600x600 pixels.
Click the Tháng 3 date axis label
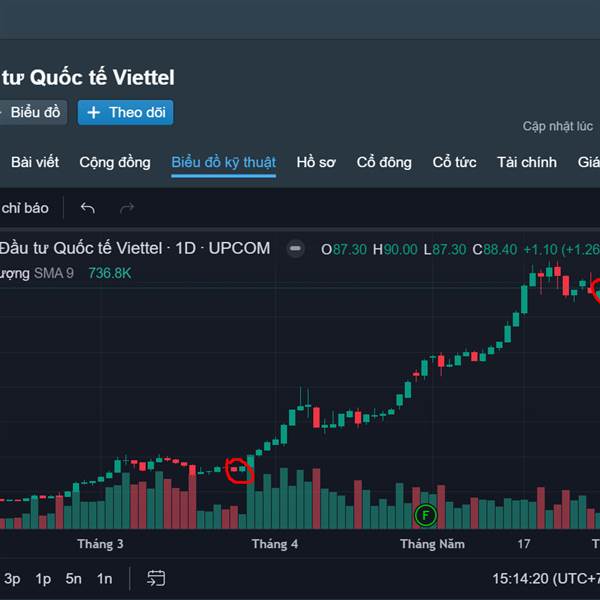[100, 544]
